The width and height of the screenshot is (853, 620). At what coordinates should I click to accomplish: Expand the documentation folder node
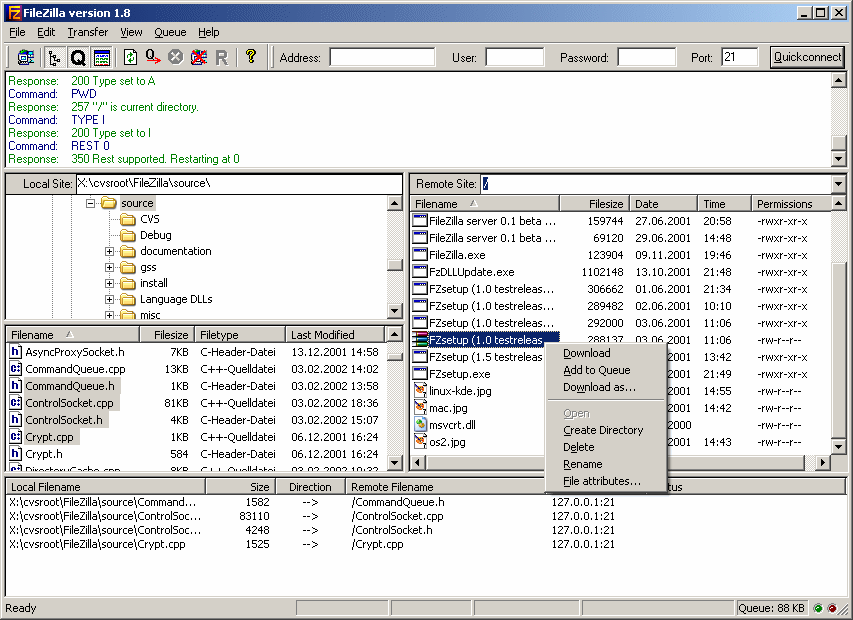click(x=110, y=252)
